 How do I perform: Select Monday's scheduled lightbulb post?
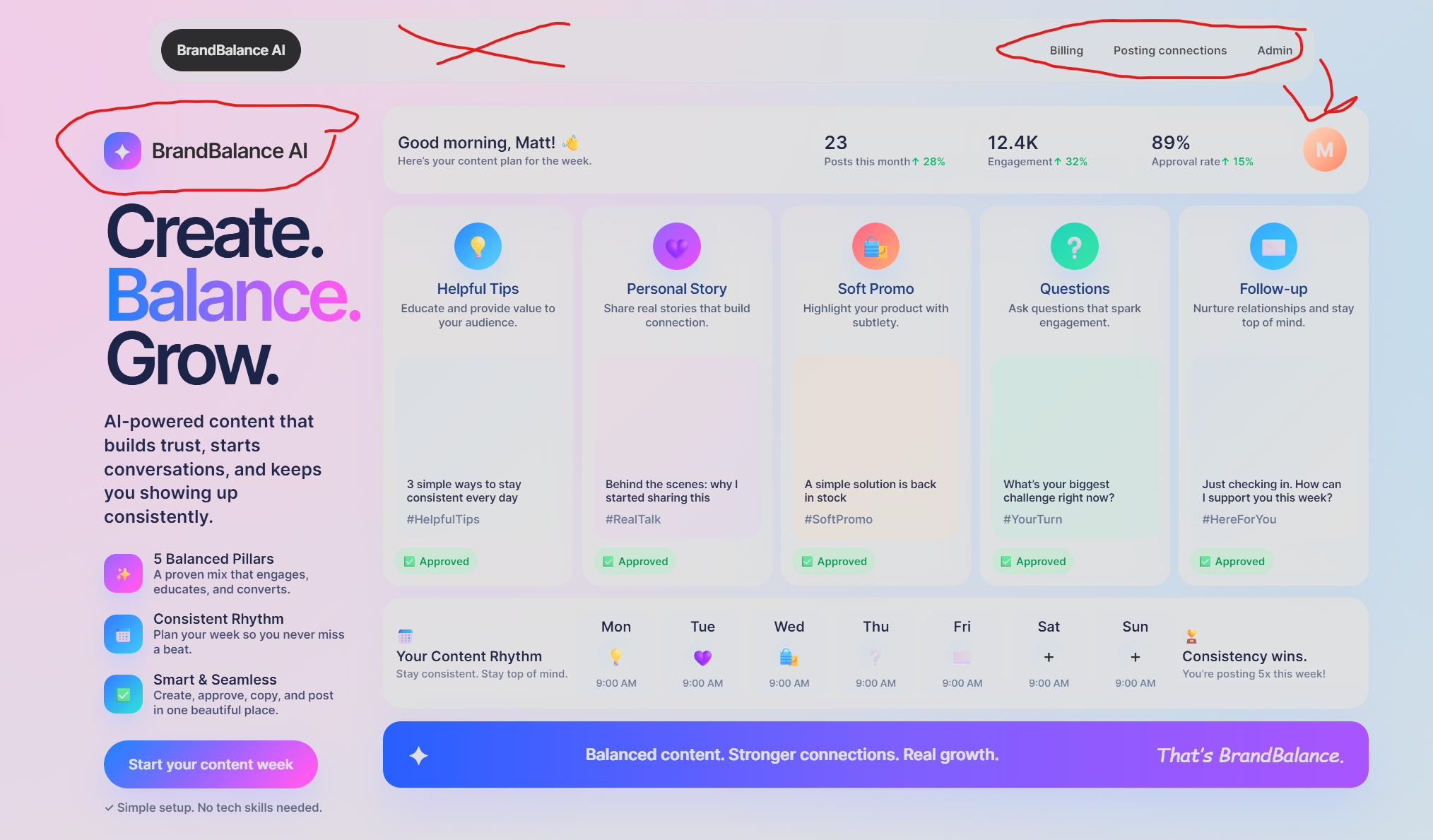click(616, 657)
